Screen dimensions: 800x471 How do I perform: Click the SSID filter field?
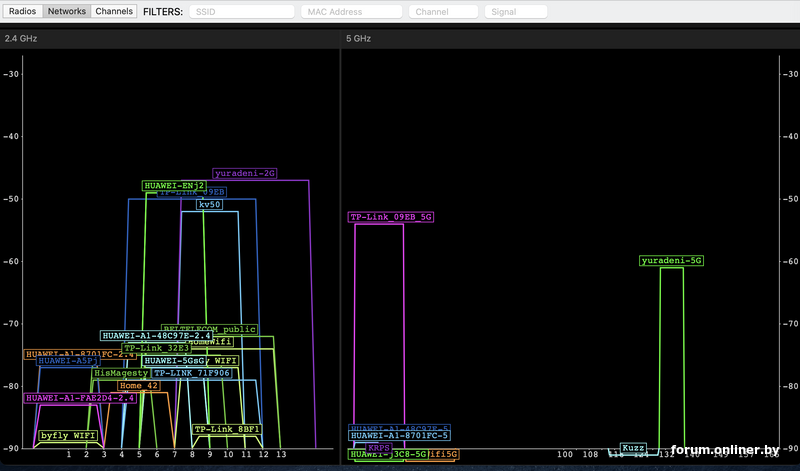click(x=241, y=12)
